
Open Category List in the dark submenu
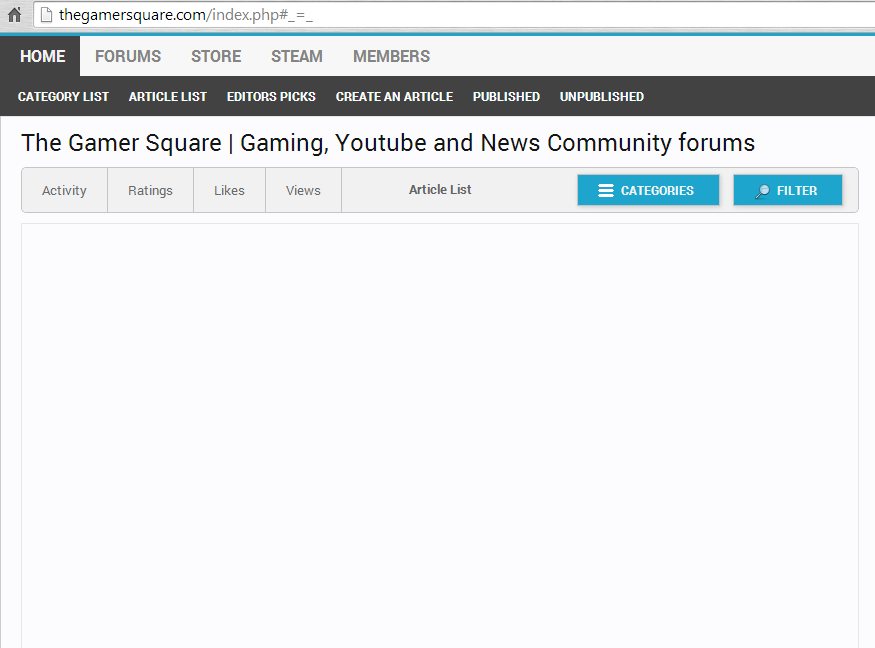coord(63,97)
